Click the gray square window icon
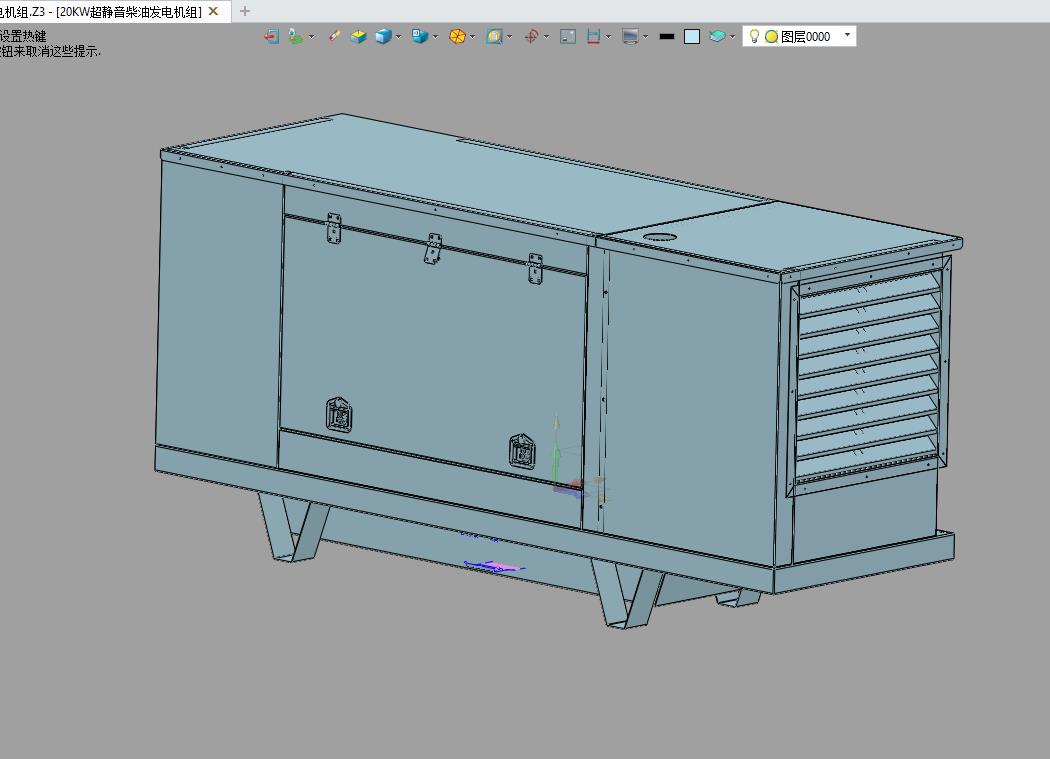The width and height of the screenshot is (1050, 759). pyautogui.click(x=568, y=36)
